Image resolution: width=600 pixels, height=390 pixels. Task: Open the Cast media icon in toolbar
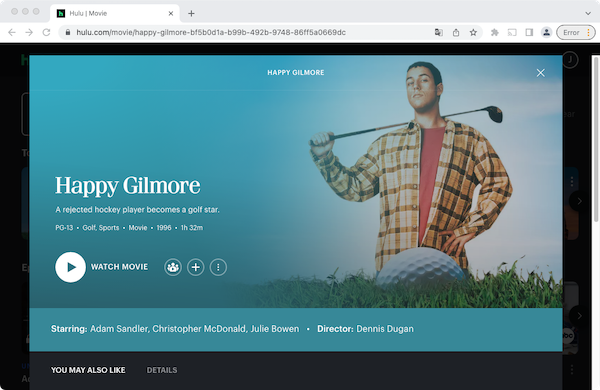pos(512,33)
